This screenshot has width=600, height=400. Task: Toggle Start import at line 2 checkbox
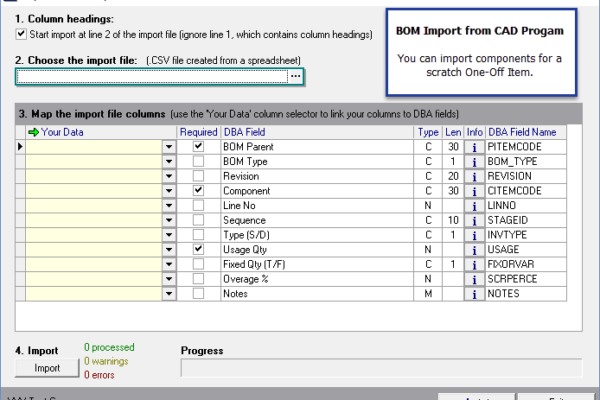point(21,34)
